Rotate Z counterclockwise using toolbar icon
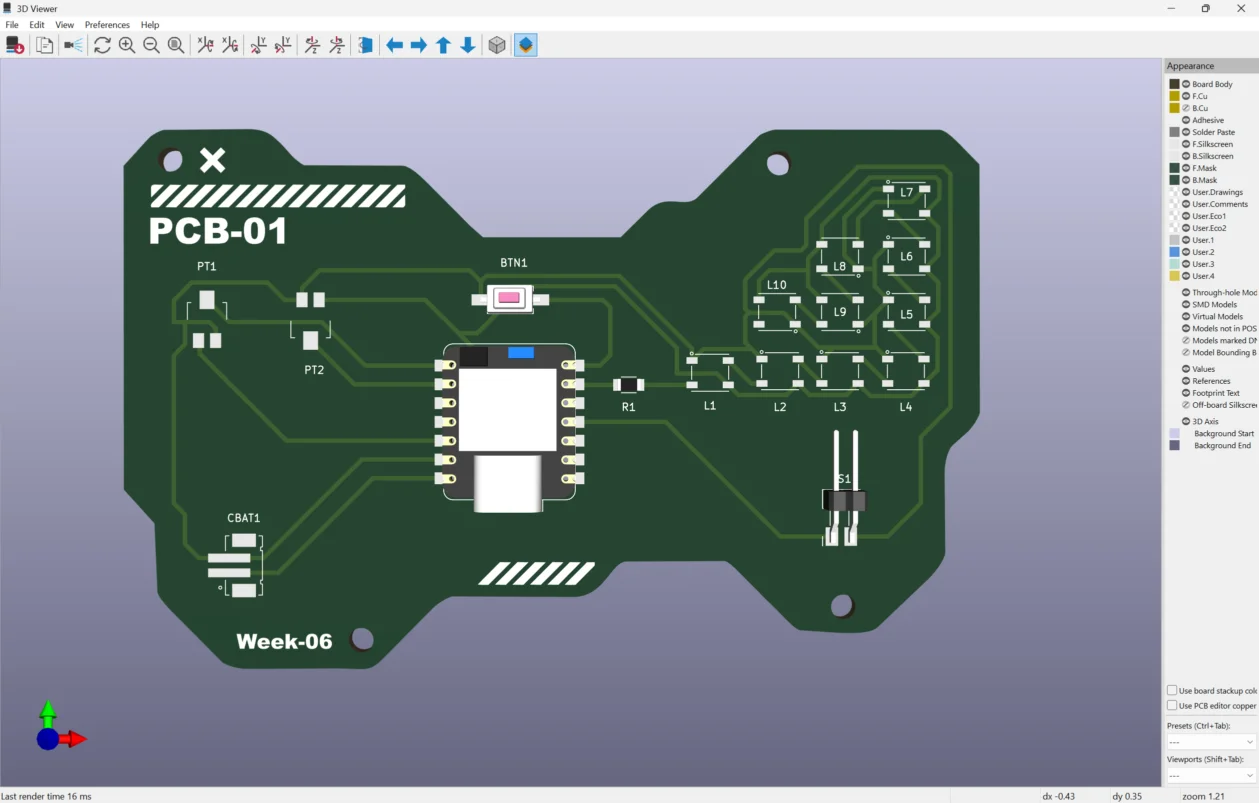This screenshot has width=1259, height=803. (337, 45)
